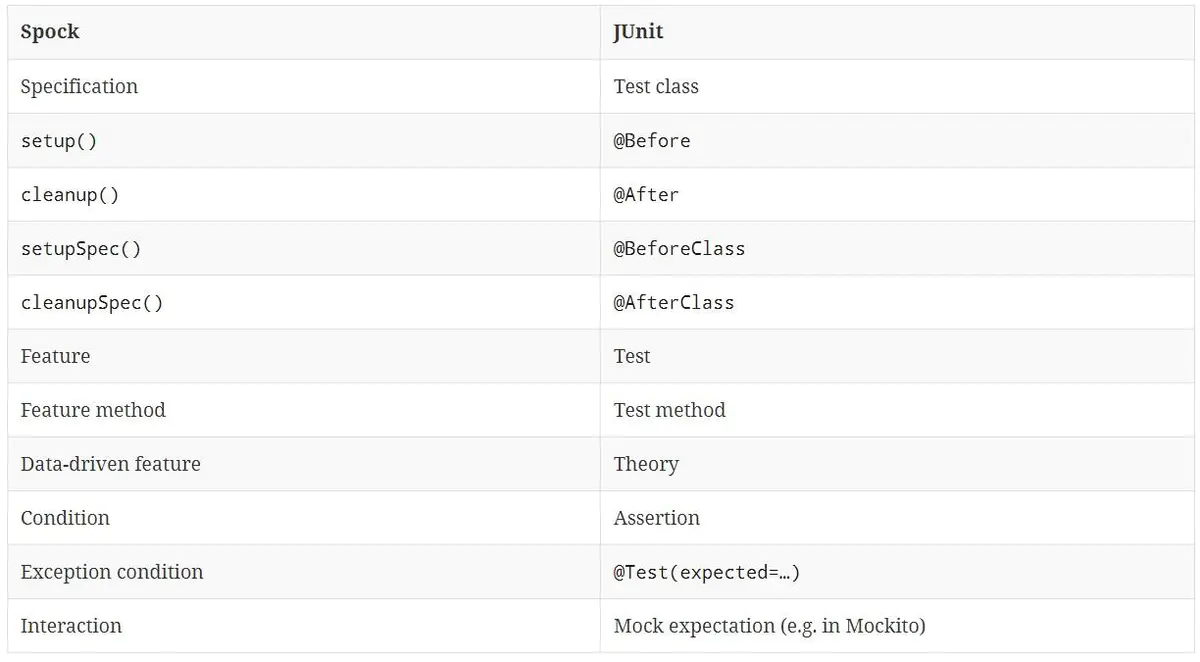Click the cleanup() code cell
Screen dimensions: 1200x662
pyautogui.click(x=69, y=194)
